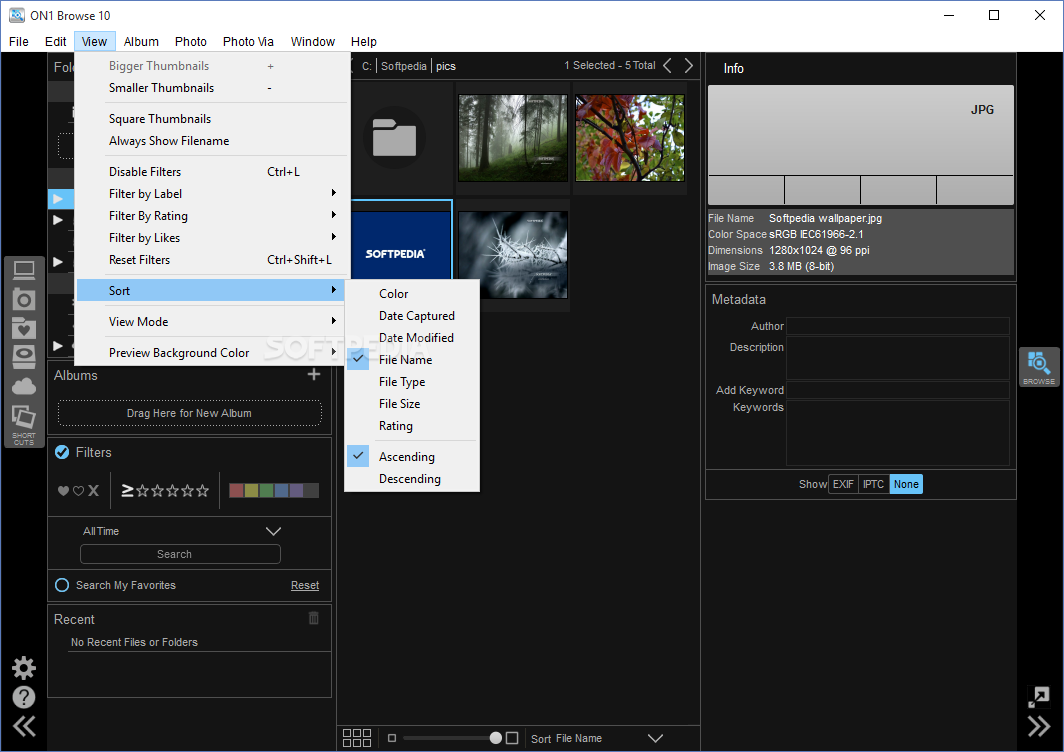Go to next image arrow

pyautogui.click(x=689, y=65)
